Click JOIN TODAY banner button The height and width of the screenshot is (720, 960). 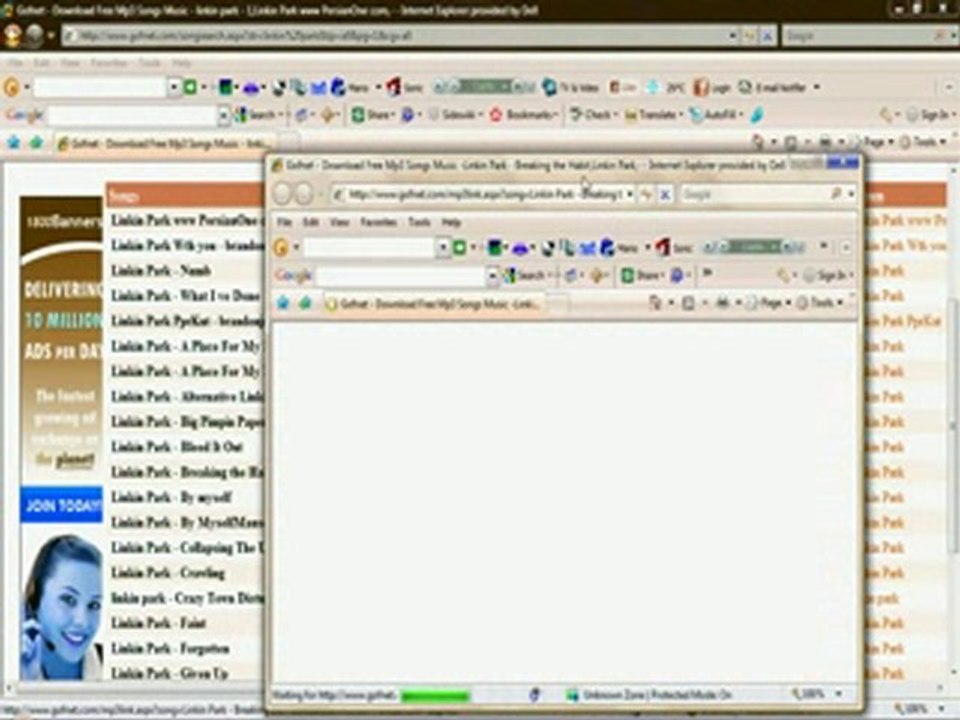coord(61,505)
